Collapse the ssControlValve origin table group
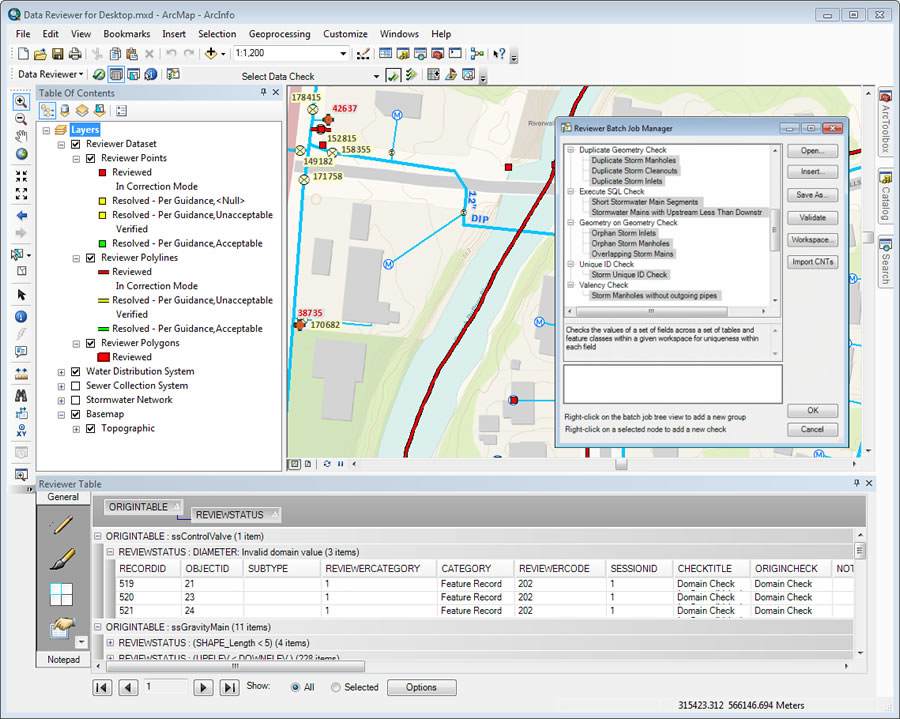The height and width of the screenshot is (719, 900). click(x=98, y=537)
